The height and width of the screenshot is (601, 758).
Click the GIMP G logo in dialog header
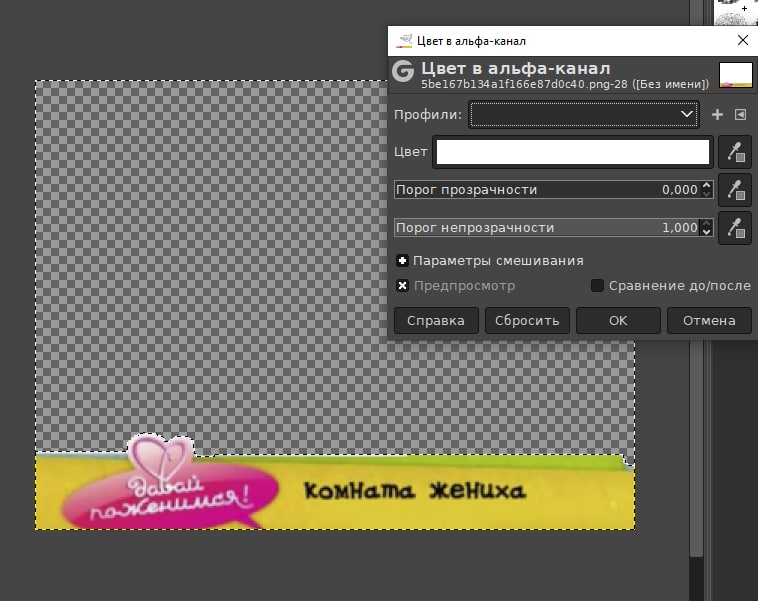point(403,71)
